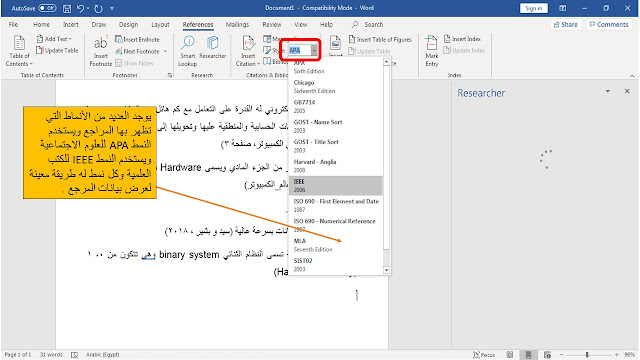Open Researcher pane options dropdown arrow

click(607, 91)
